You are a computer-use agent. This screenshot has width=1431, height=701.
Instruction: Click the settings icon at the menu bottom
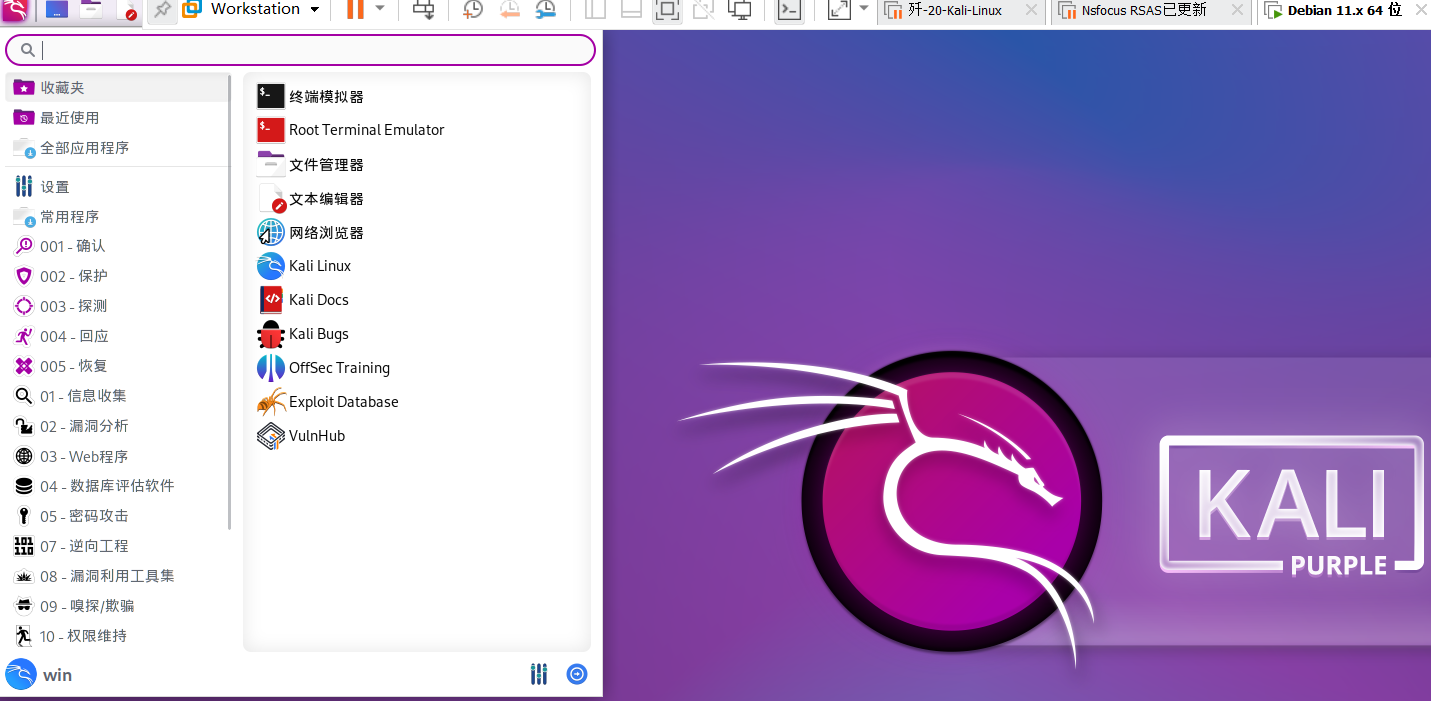click(x=539, y=674)
